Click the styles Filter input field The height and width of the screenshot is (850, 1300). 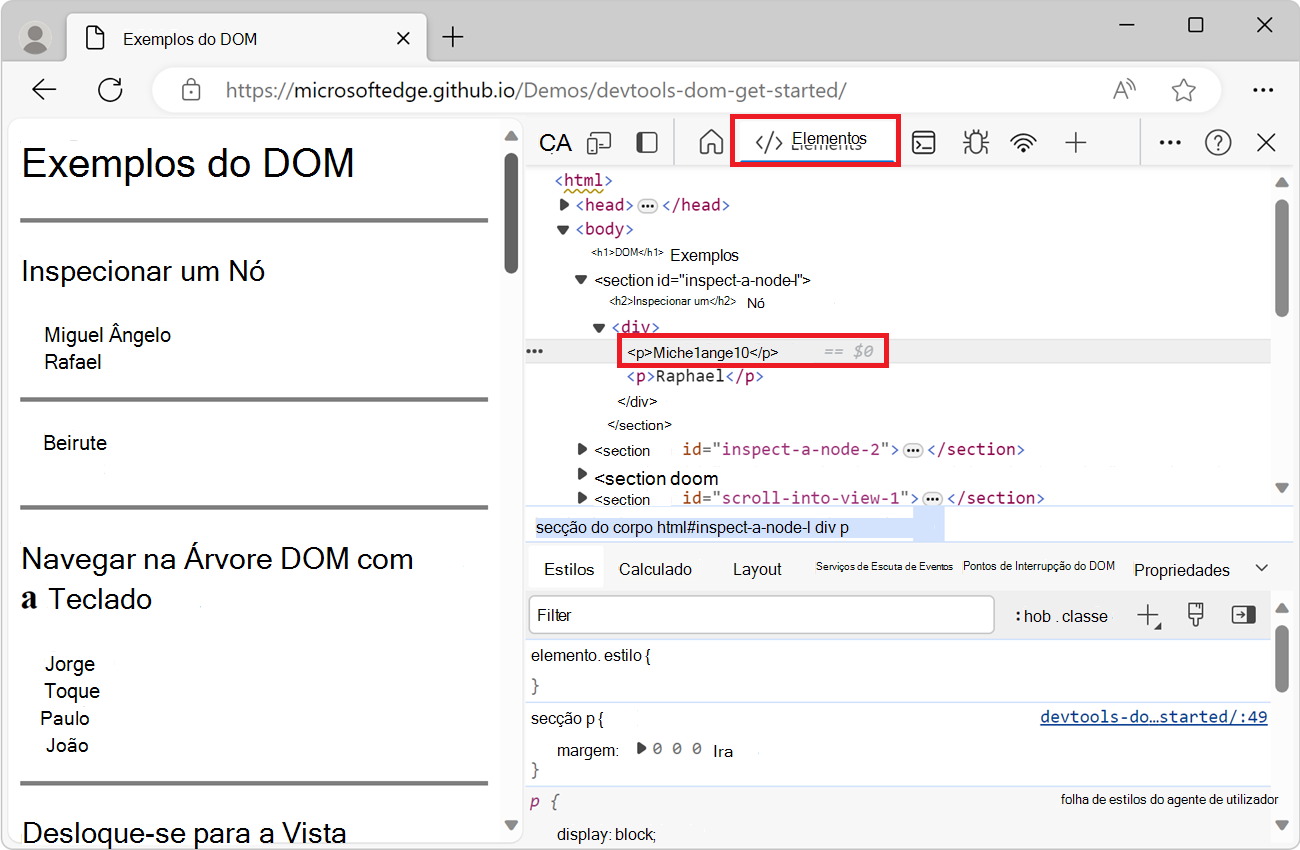click(x=761, y=615)
